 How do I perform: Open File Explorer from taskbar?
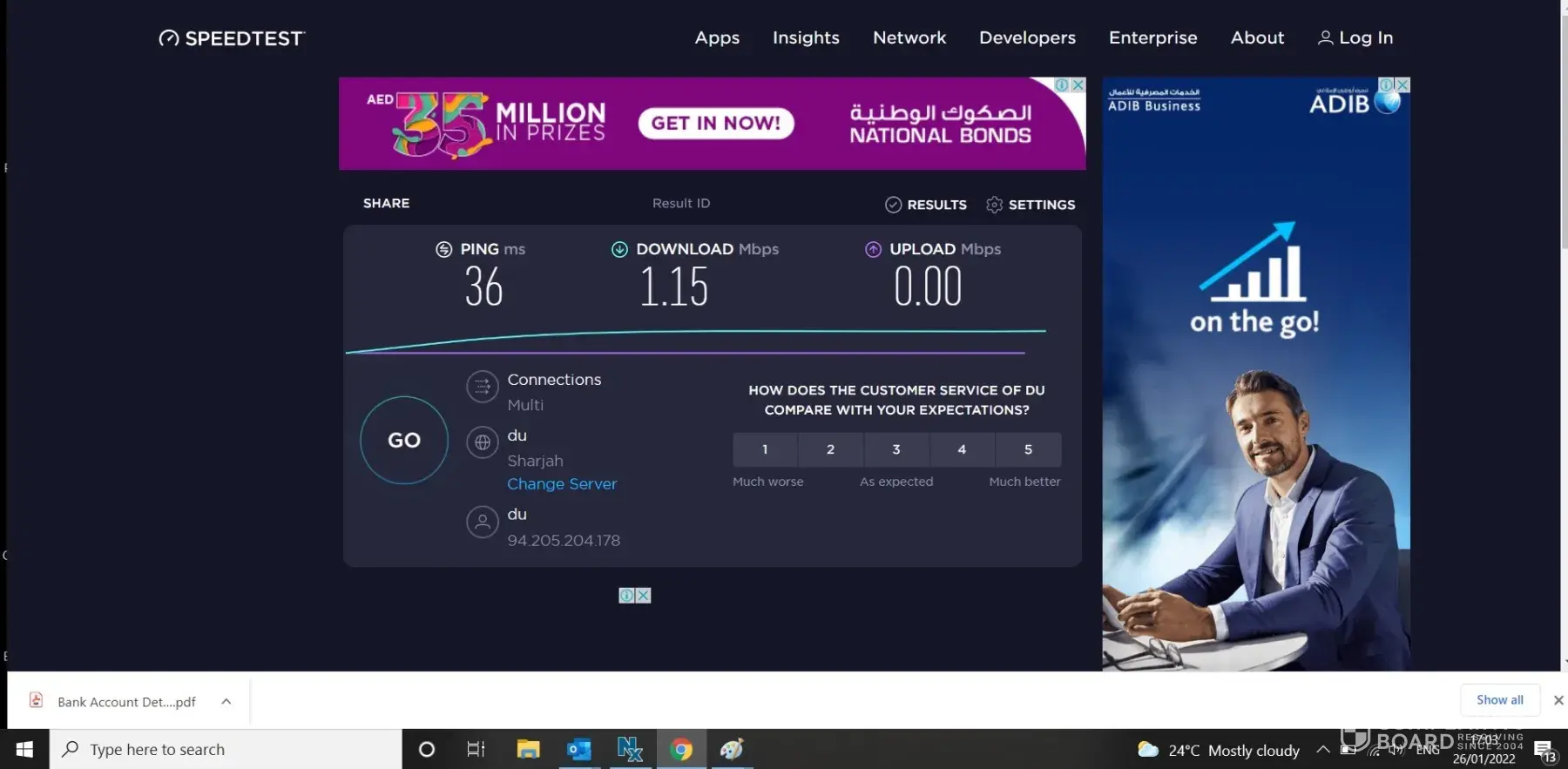point(528,749)
